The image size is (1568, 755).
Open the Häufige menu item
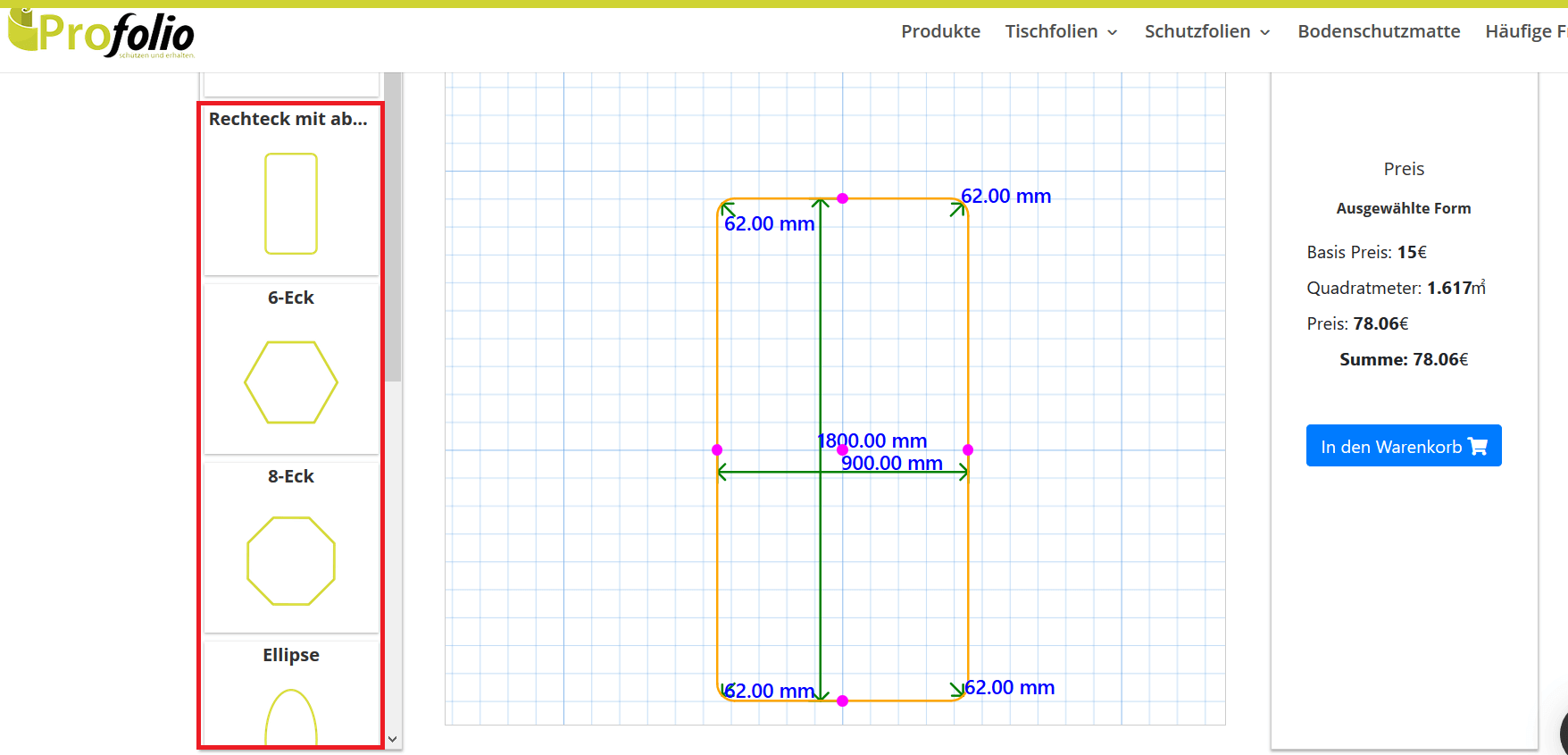[1526, 31]
